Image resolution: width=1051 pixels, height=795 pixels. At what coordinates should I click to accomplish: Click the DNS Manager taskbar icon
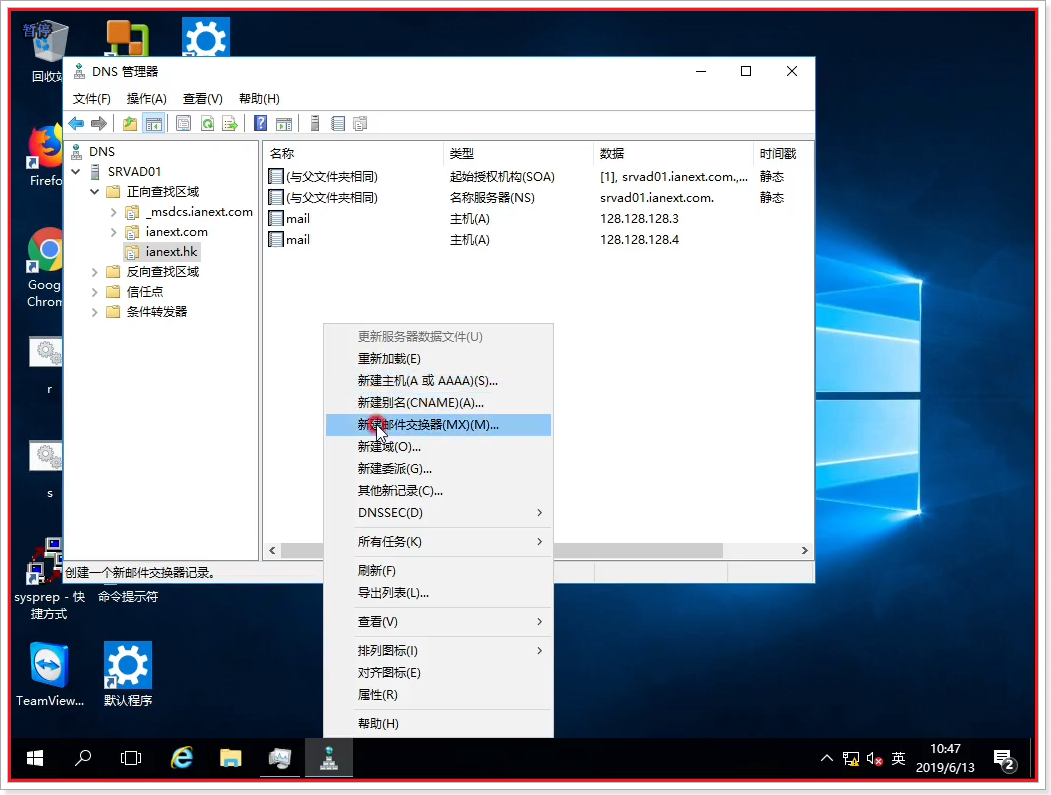pos(328,758)
